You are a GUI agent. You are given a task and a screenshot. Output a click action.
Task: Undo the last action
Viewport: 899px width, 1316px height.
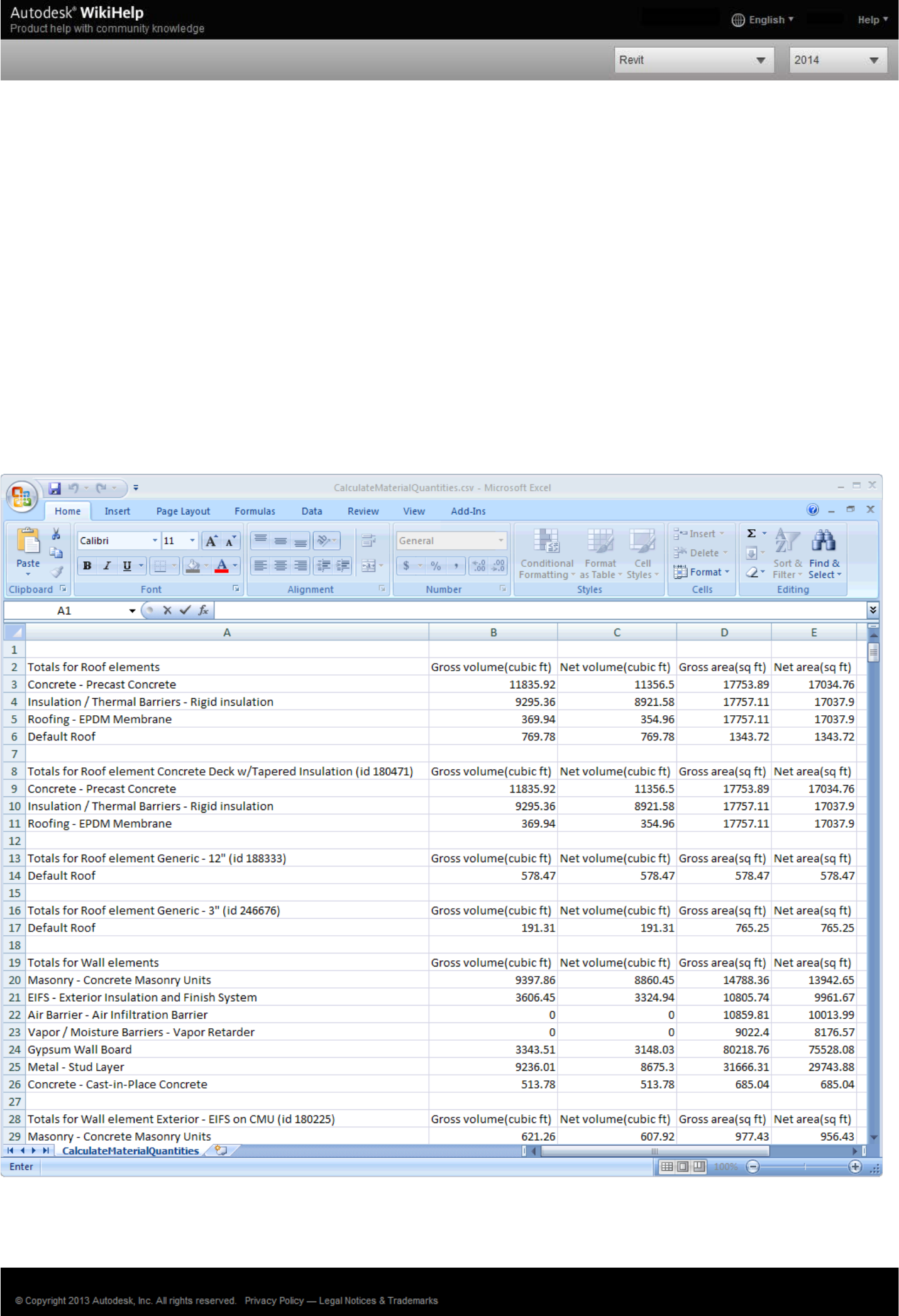(74, 488)
